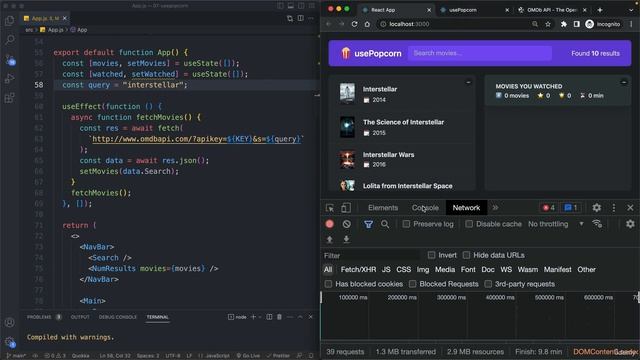
Task: Open the Network panel search icon
Action: [385, 224]
